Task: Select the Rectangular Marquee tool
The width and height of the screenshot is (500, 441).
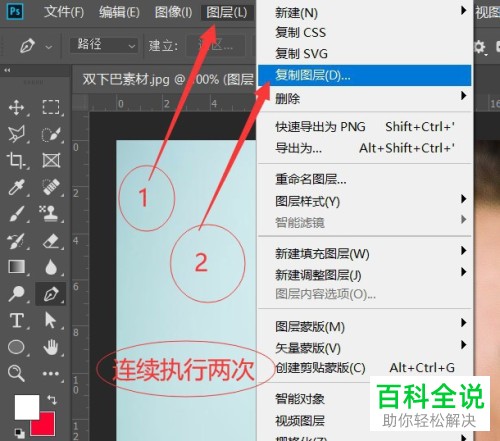Action: [51, 107]
